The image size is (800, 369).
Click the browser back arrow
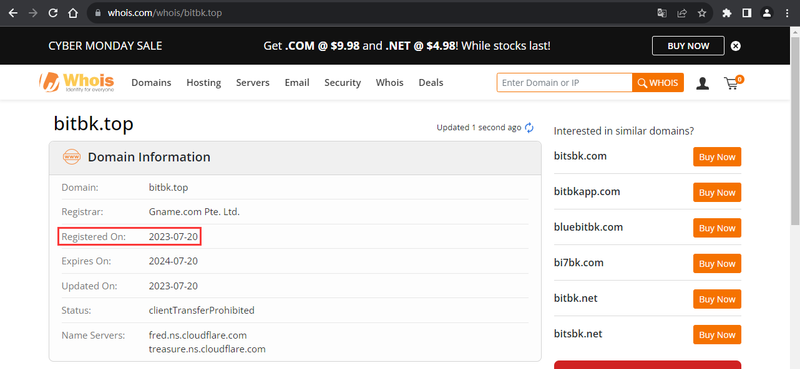(13, 13)
